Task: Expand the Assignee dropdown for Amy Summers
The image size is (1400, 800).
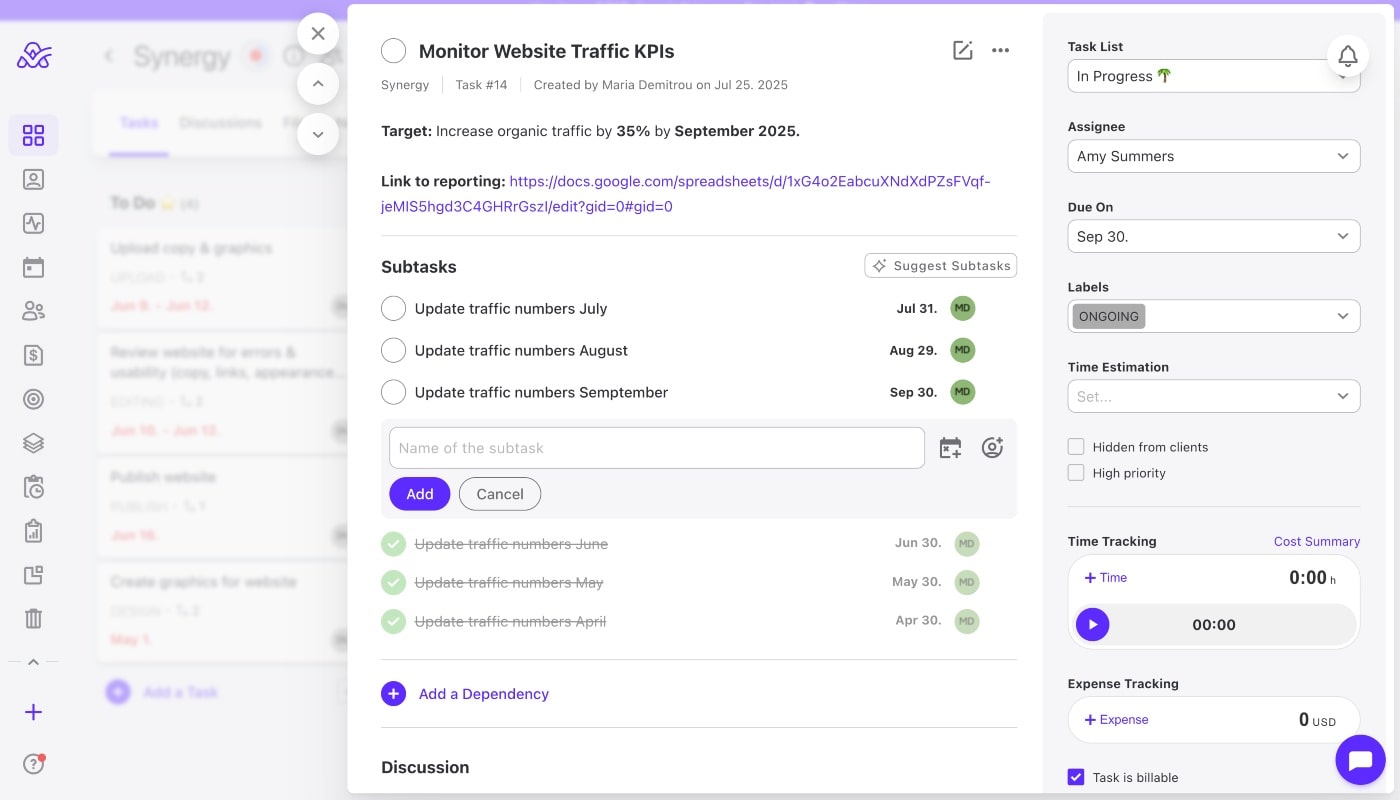Action: coord(1213,156)
